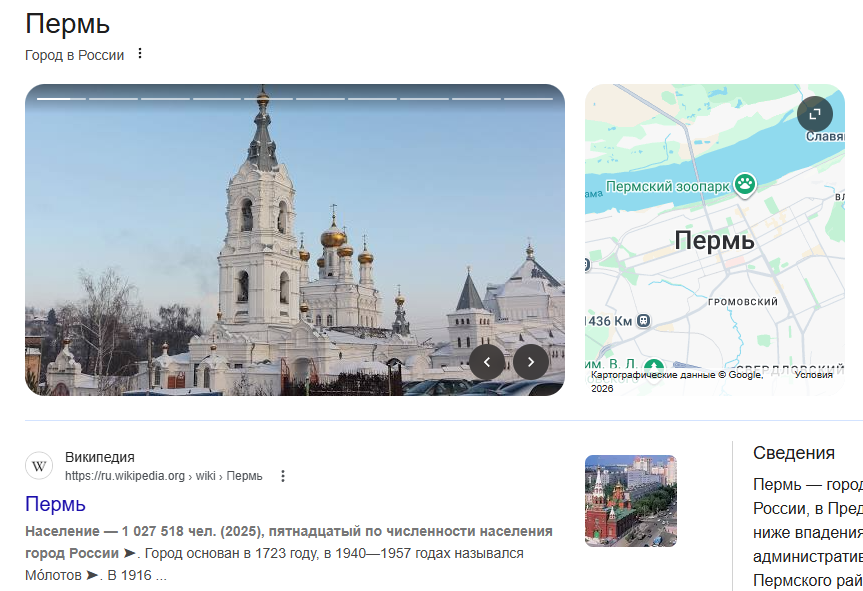
Task: Open the options menu beside the Wikipedia URL
Action: click(x=283, y=476)
